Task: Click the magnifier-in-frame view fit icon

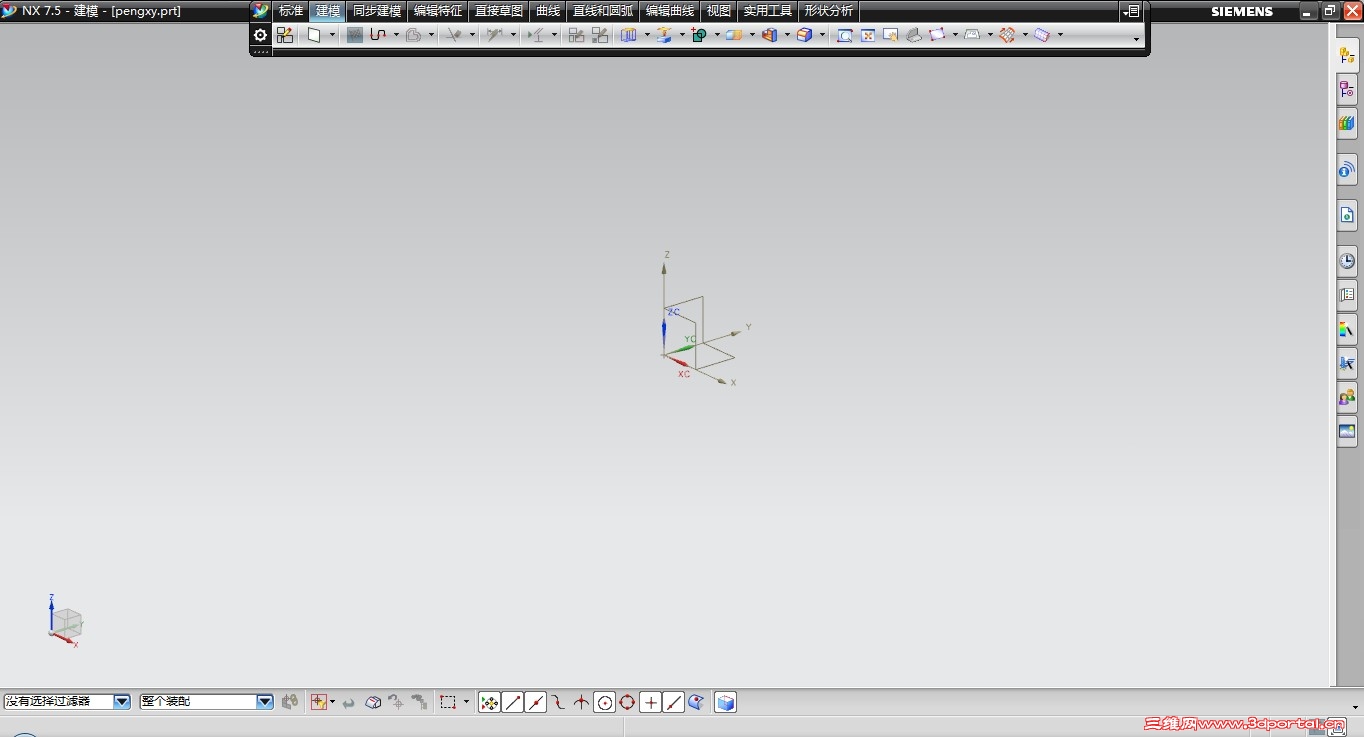Action: click(x=845, y=35)
